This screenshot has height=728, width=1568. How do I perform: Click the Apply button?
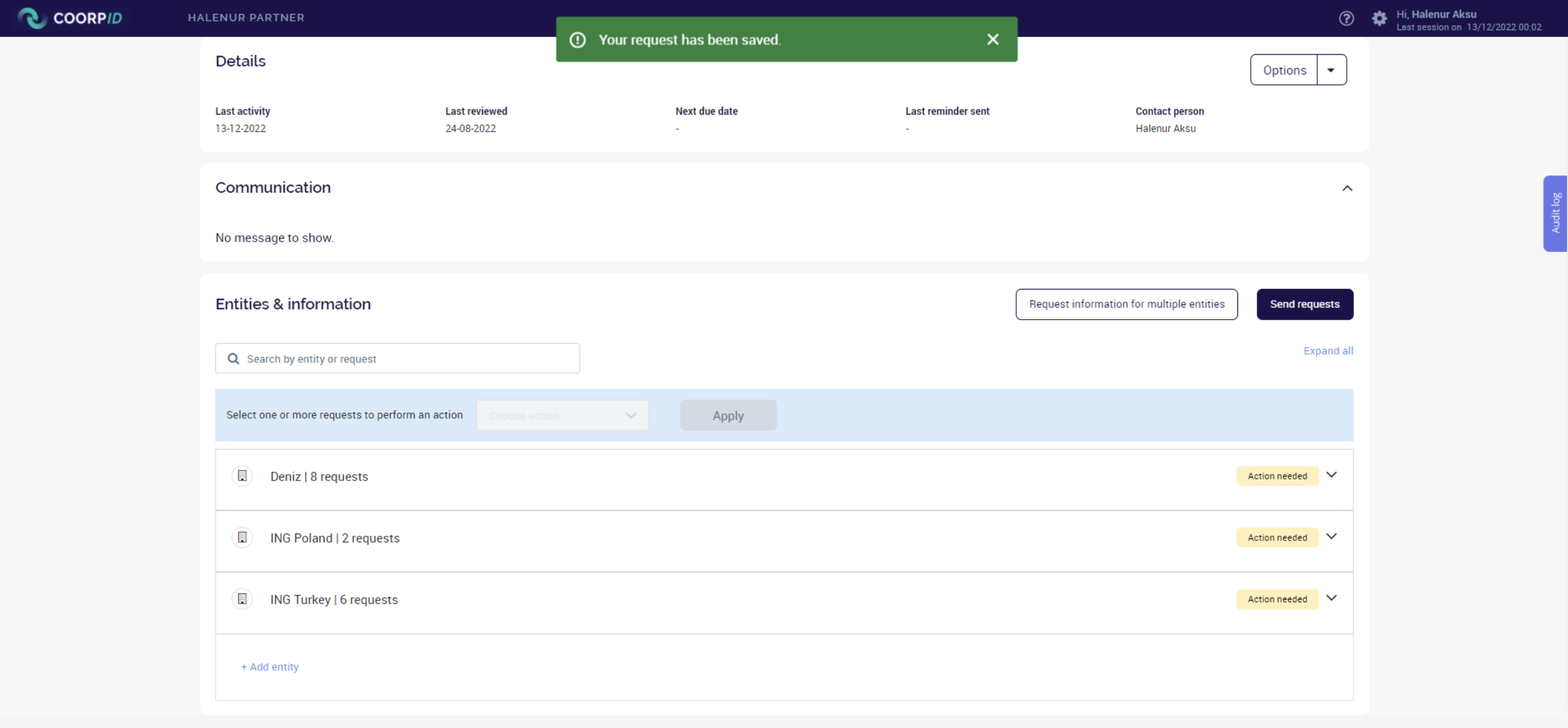(x=728, y=415)
